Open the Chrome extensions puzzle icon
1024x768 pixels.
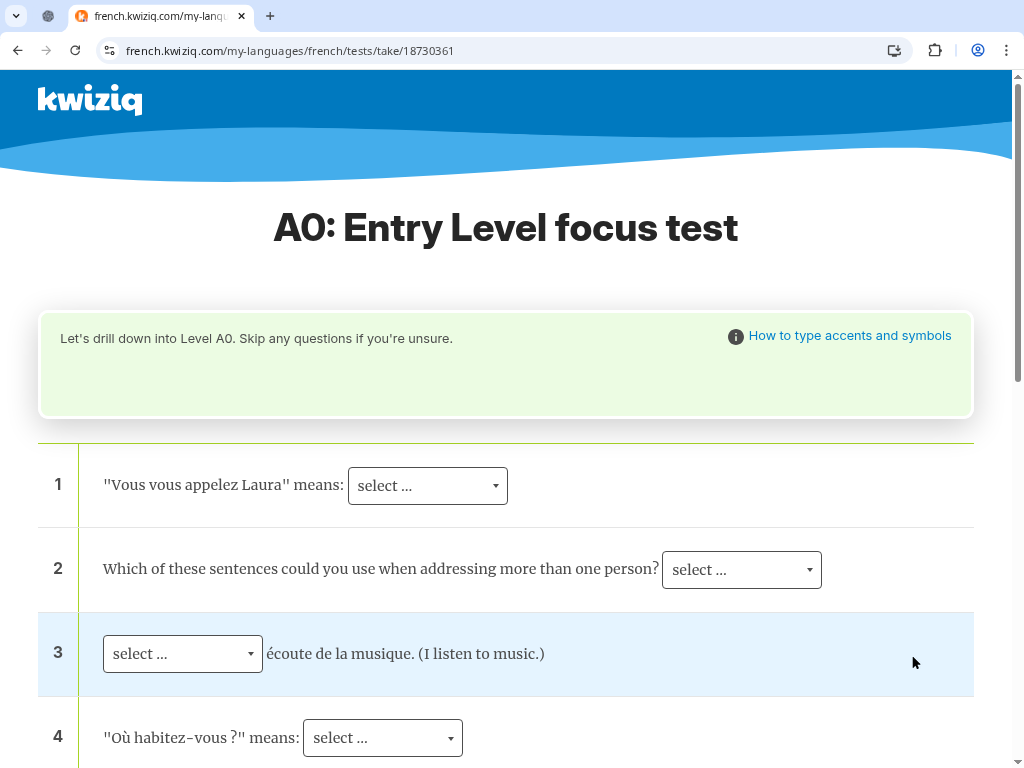coord(934,50)
